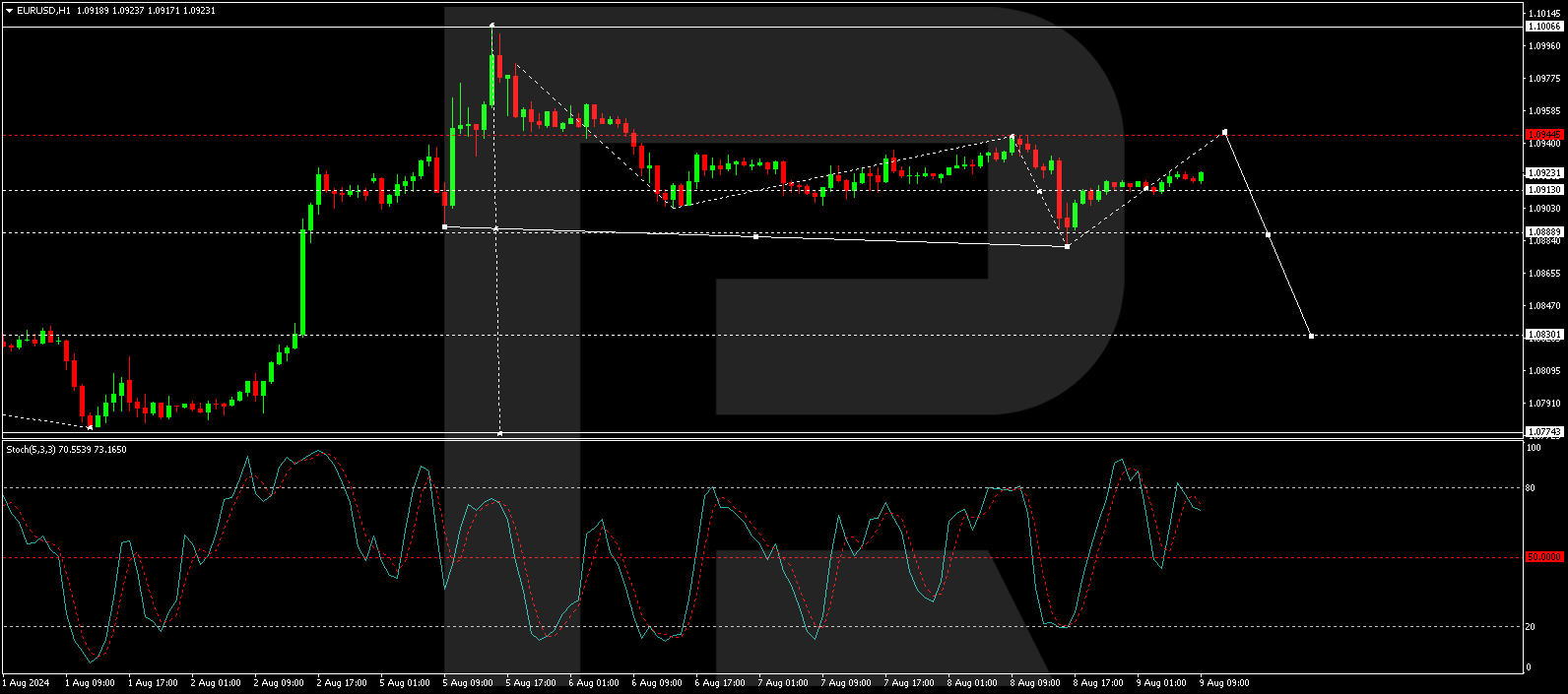1568x694 pixels.
Task: Click the 1.09231 current price label
Action: [1543, 173]
